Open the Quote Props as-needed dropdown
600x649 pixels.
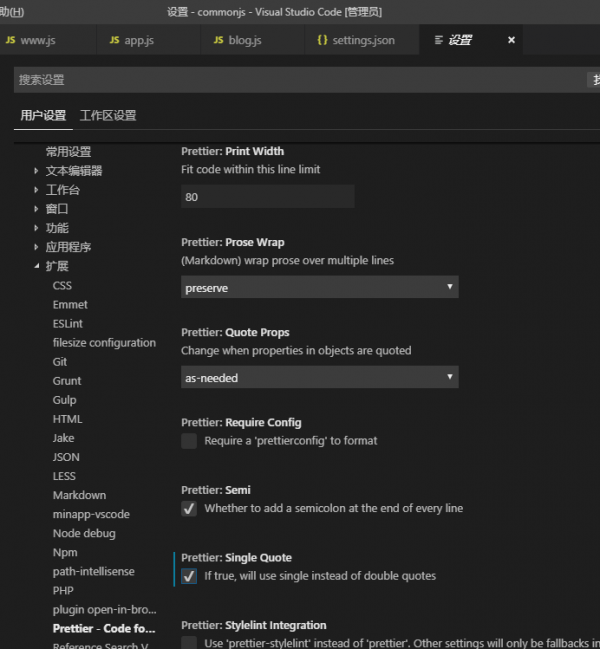click(x=319, y=377)
